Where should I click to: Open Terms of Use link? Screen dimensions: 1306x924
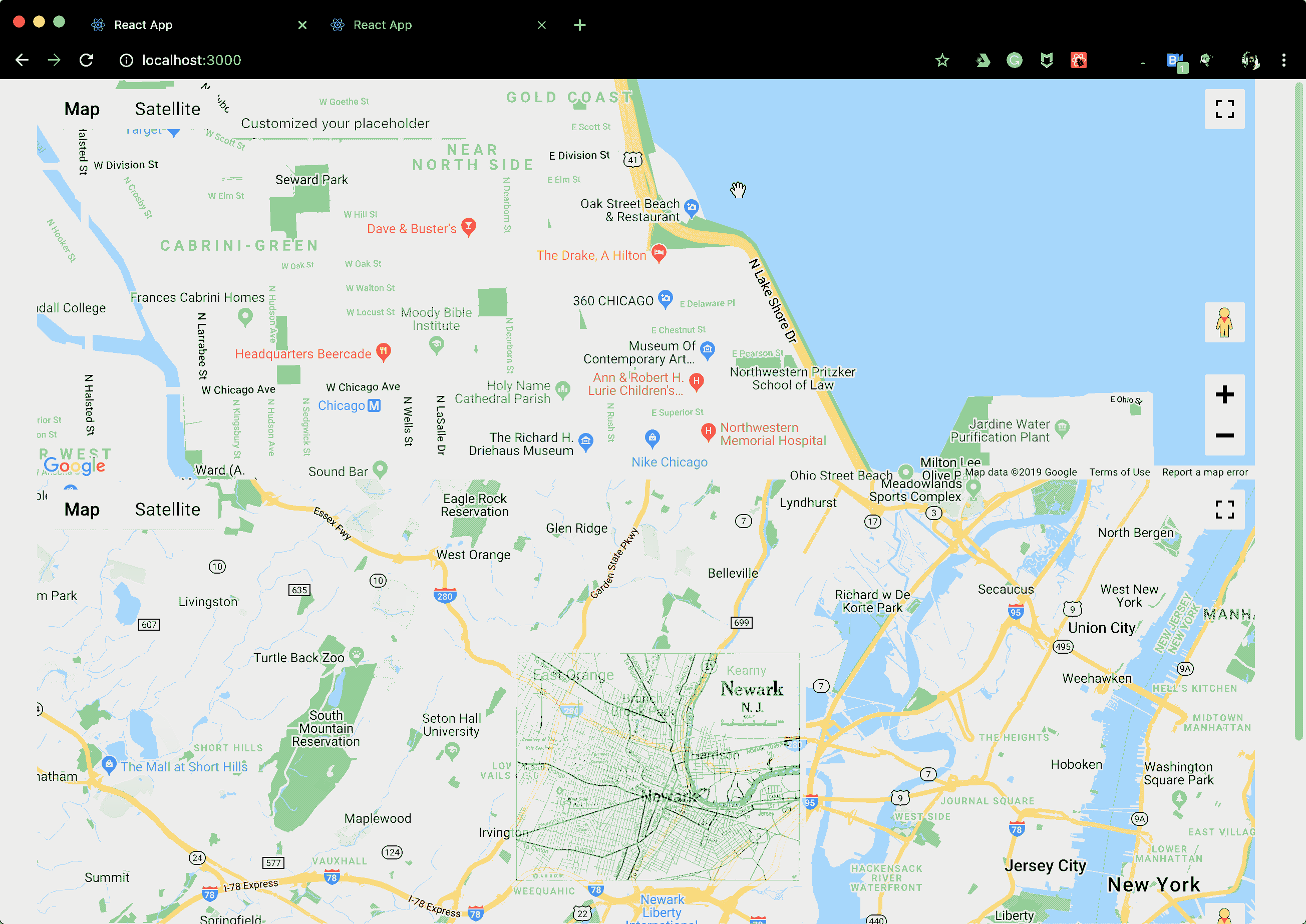point(1119,472)
